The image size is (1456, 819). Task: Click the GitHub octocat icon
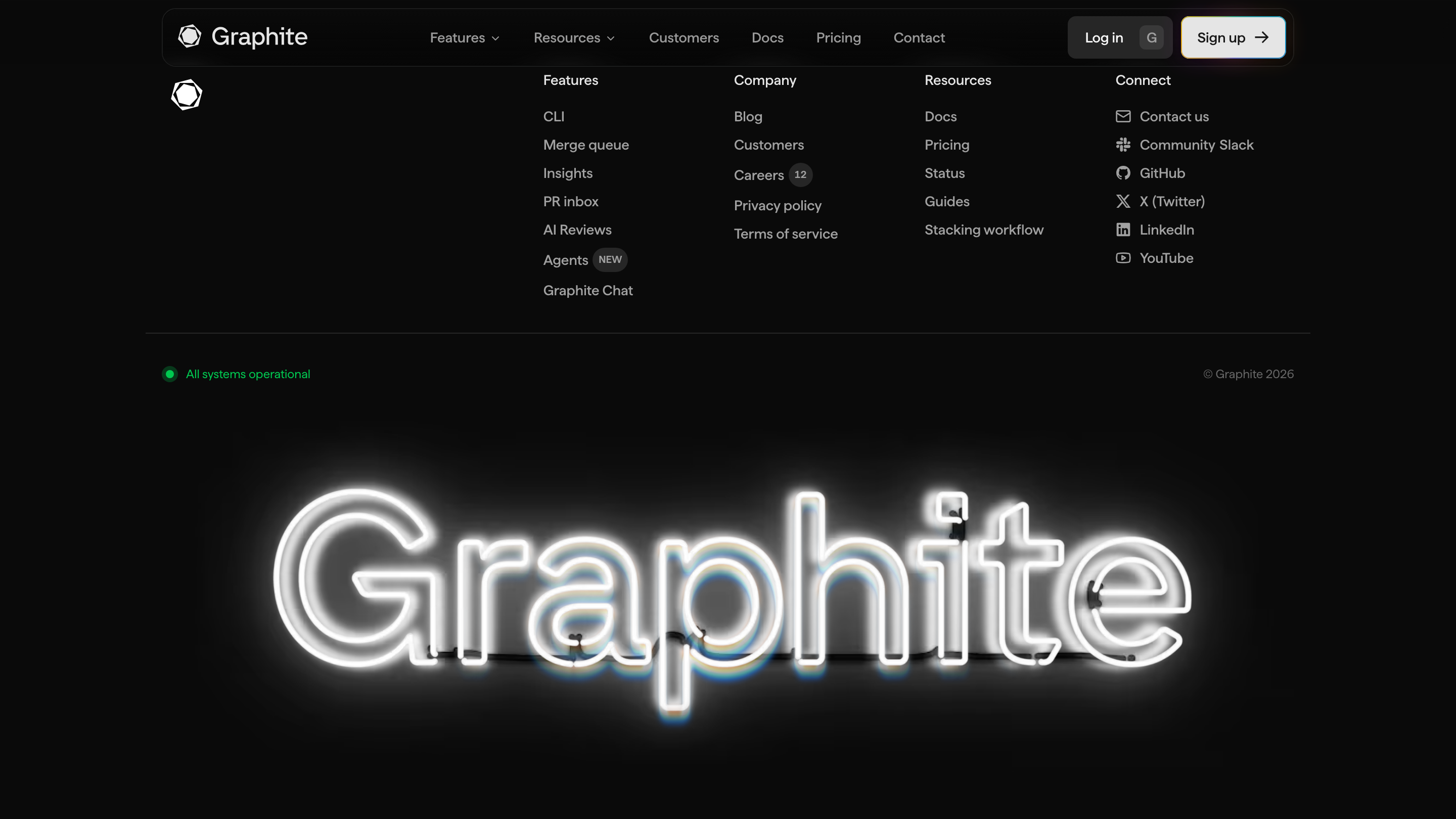click(x=1123, y=173)
